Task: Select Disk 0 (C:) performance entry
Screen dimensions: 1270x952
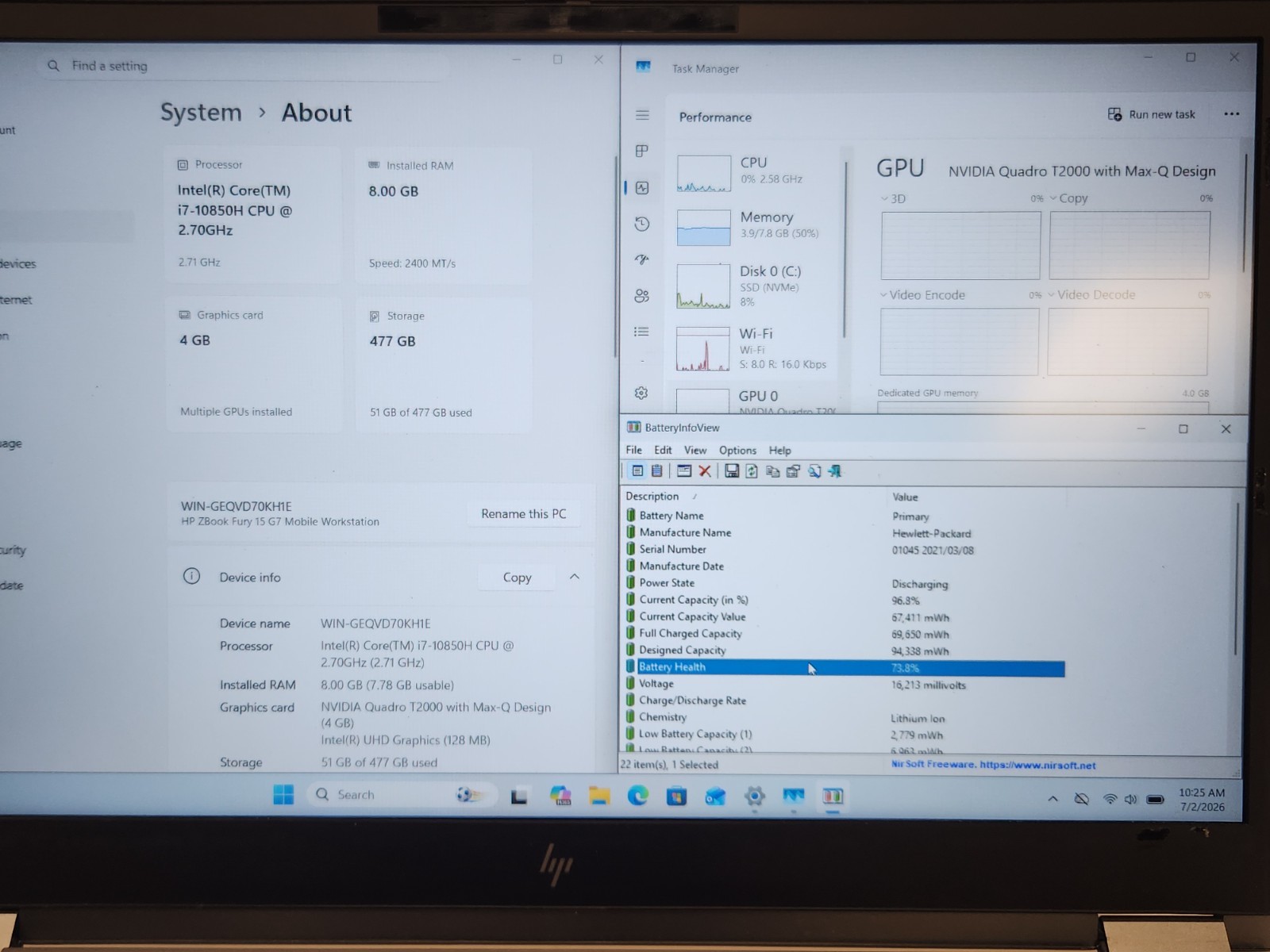Action: 754,286
